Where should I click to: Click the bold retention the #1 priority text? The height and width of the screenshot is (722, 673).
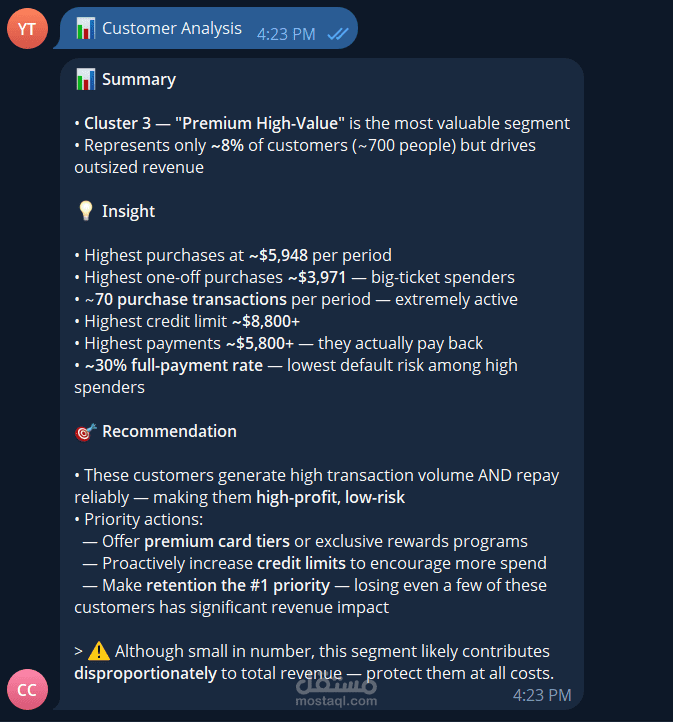[238, 585]
